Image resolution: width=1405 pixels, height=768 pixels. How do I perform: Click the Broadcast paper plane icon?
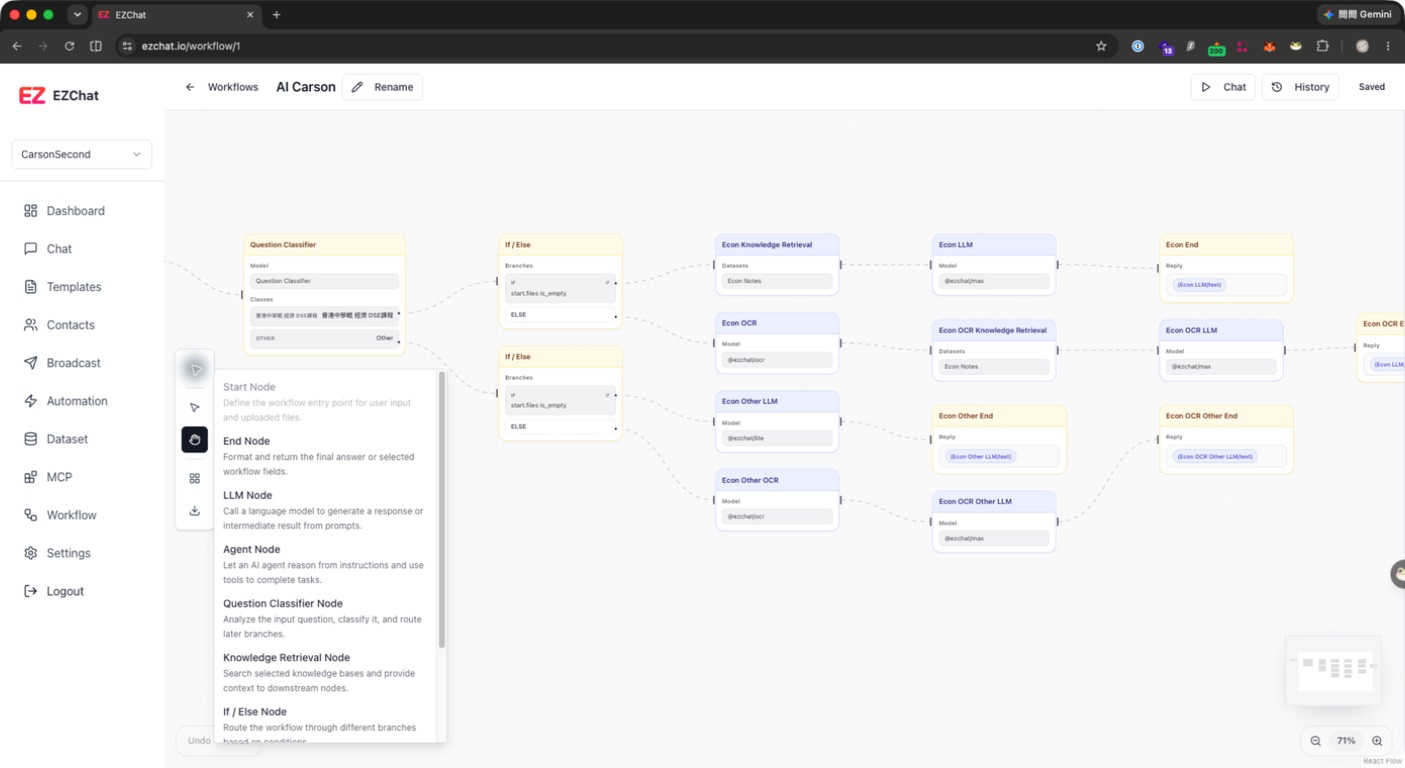31,363
